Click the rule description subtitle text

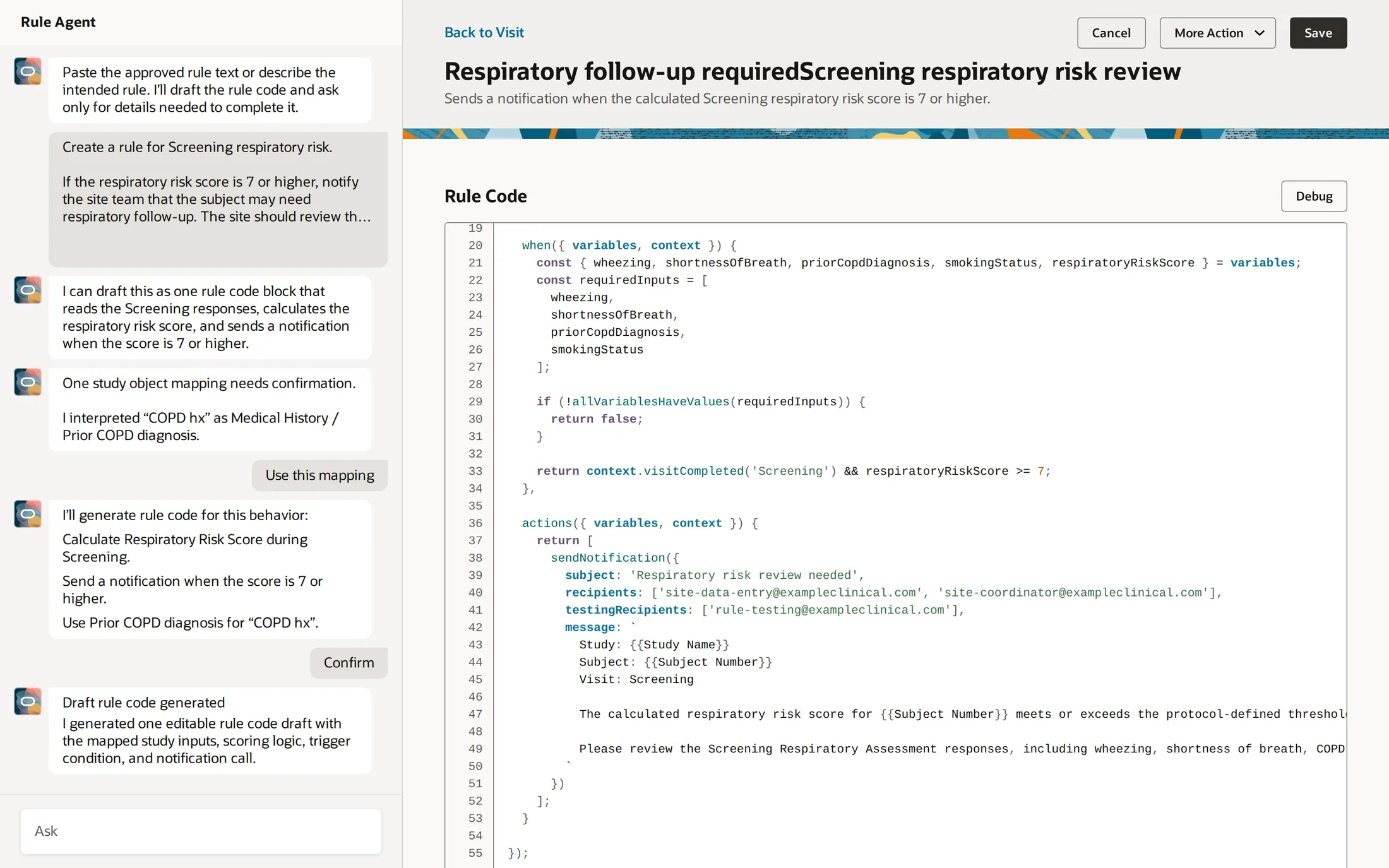(717, 98)
